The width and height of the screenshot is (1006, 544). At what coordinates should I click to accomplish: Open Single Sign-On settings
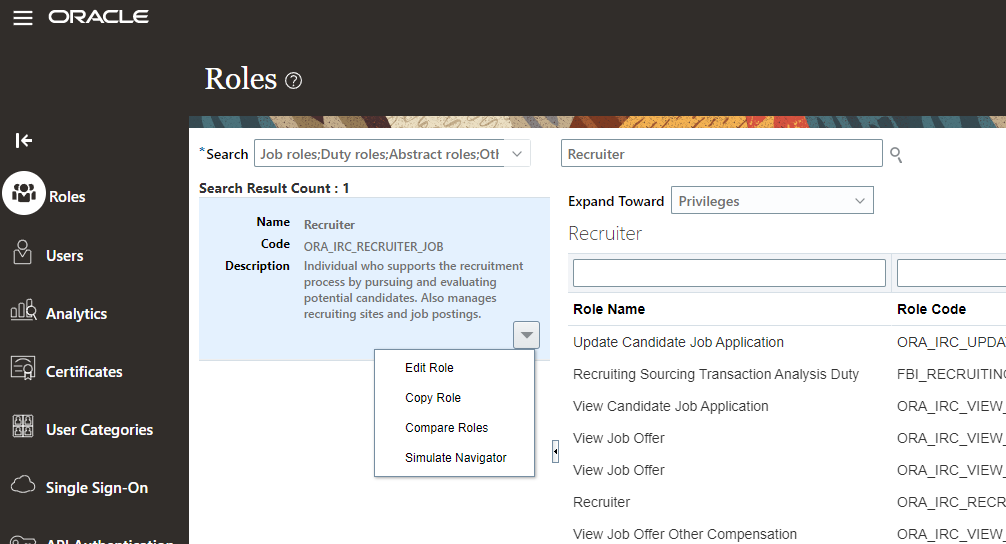click(96, 488)
